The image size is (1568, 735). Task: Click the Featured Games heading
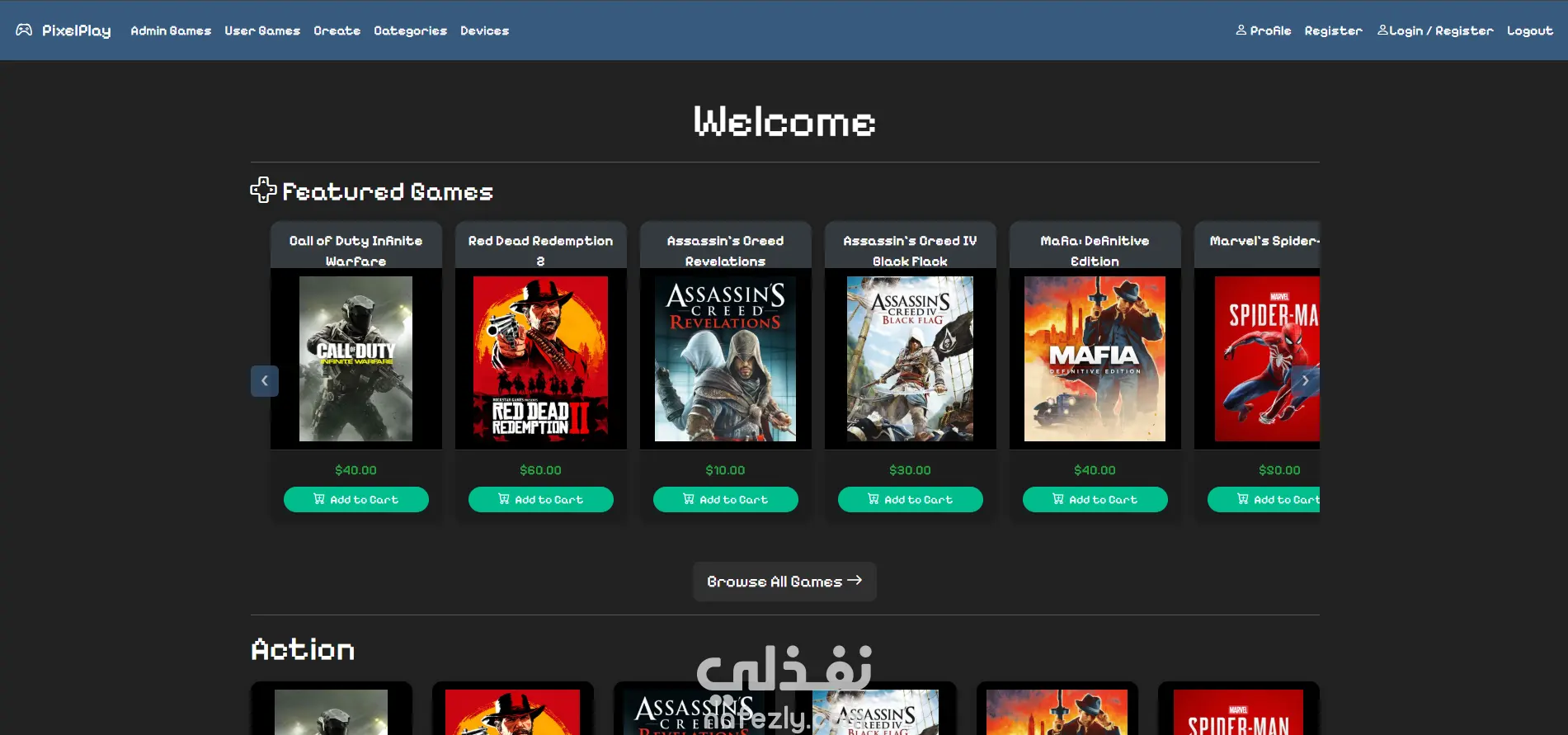[388, 191]
